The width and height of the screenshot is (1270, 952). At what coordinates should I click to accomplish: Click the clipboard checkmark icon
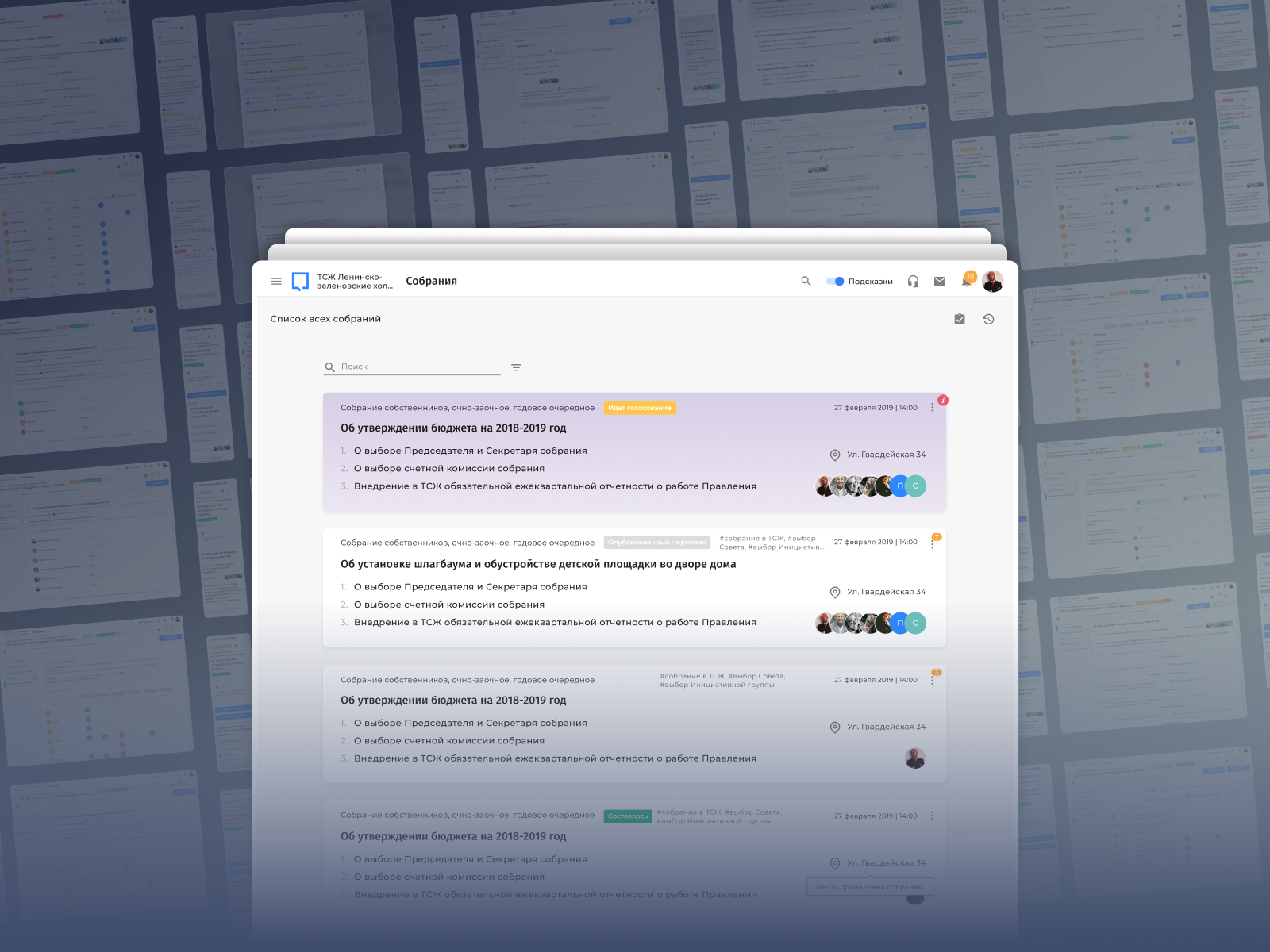960,319
